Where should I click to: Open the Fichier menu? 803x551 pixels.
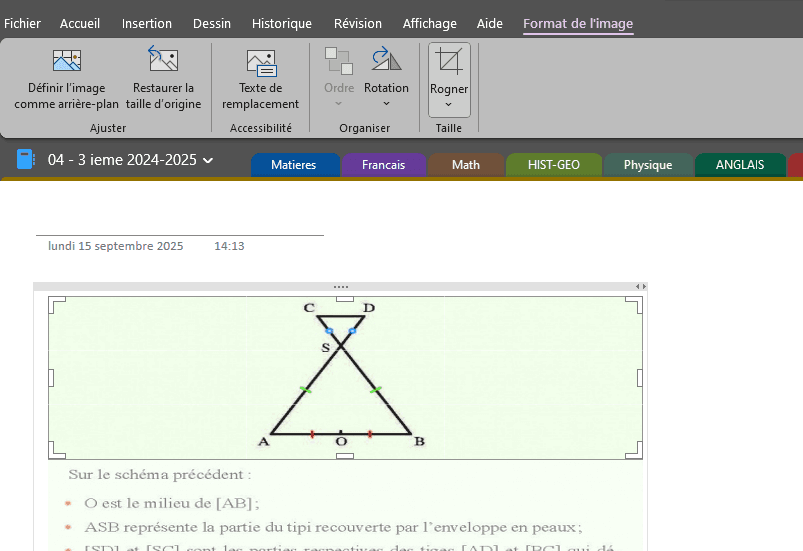tap(22, 24)
